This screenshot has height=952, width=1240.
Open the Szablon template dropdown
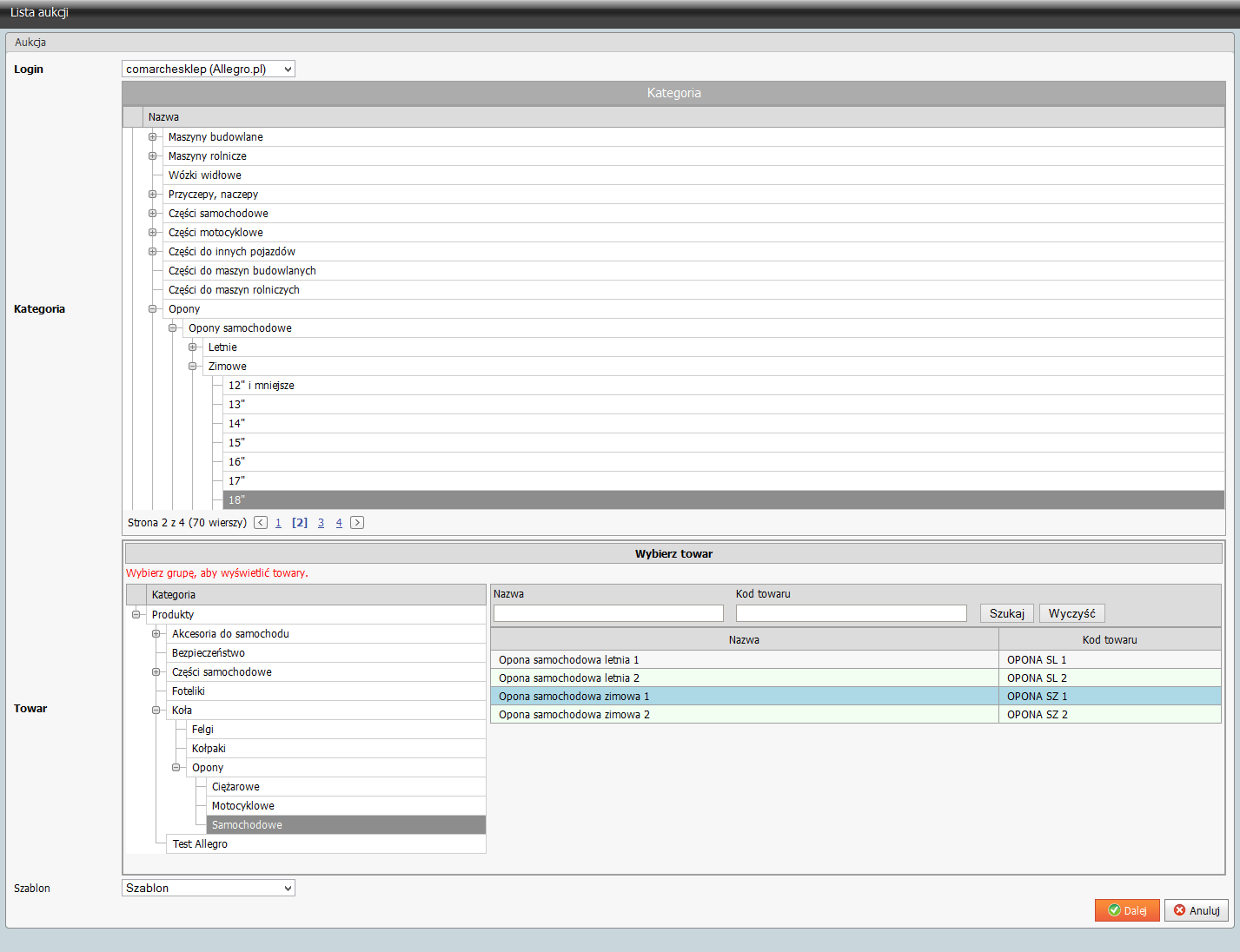pyautogui.click(x=209, y=888)
